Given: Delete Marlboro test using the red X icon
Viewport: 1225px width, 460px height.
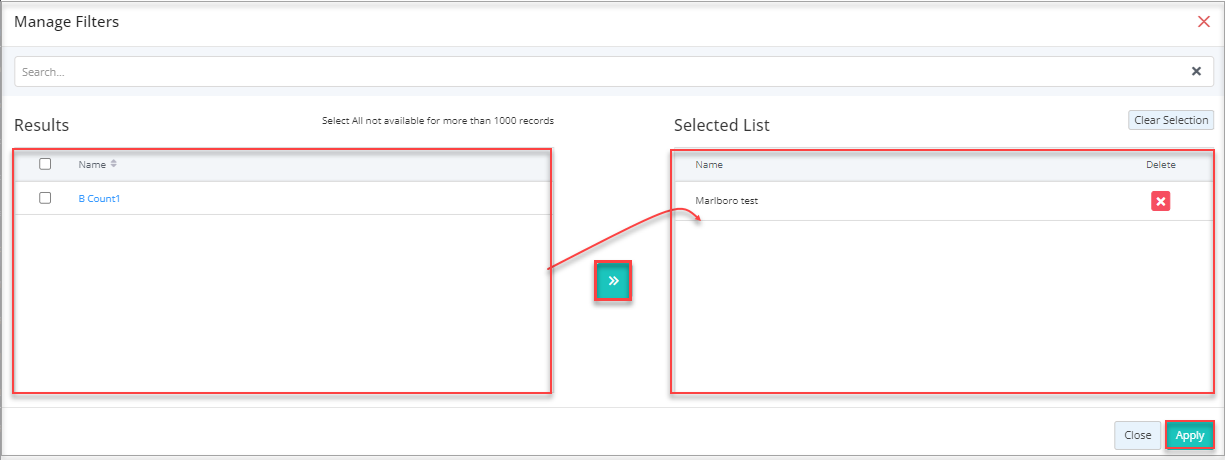Looking at the screenshot, I should [1160, 202].
